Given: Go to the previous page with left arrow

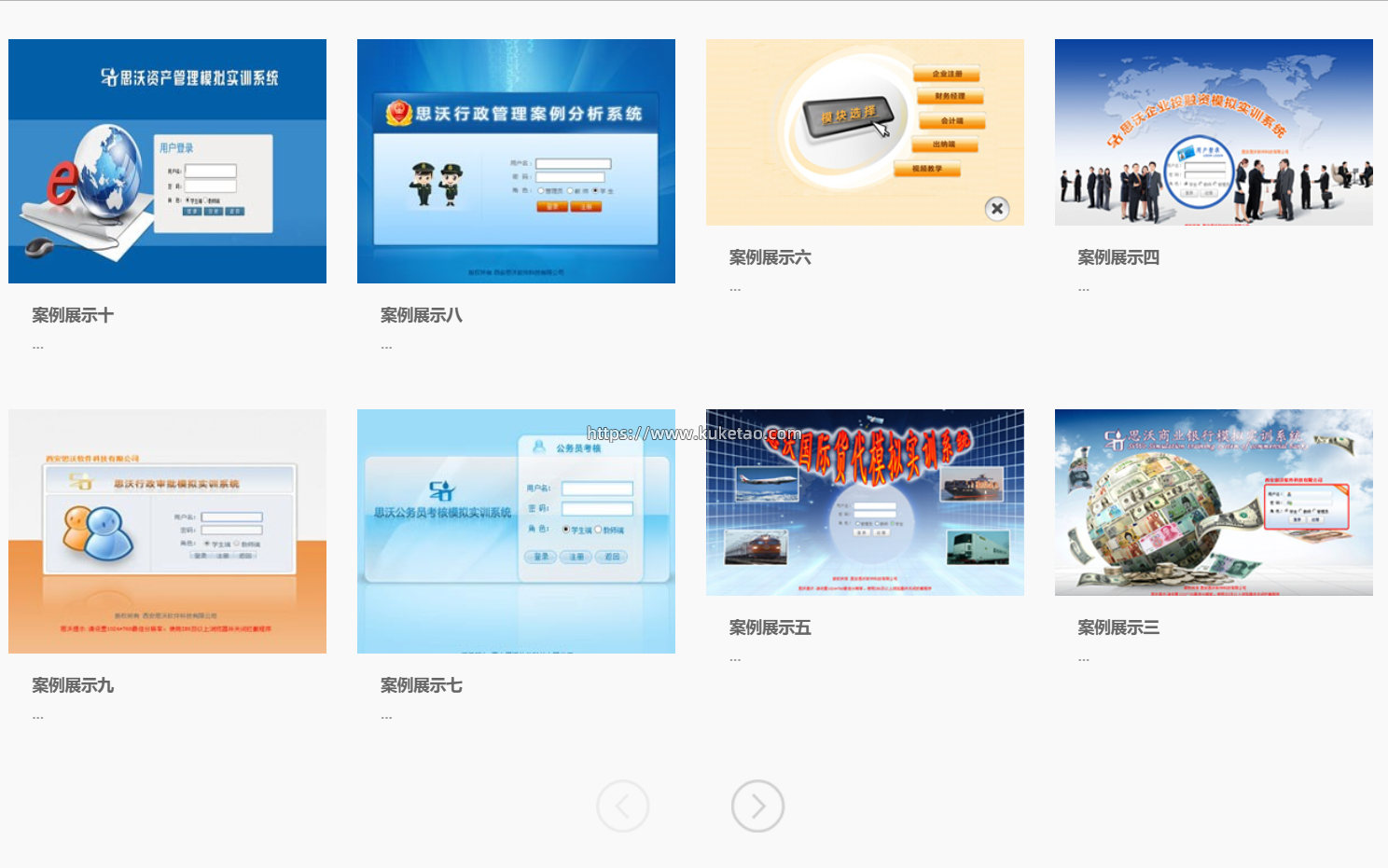Looking at the screenshot, I should (623, 806).
